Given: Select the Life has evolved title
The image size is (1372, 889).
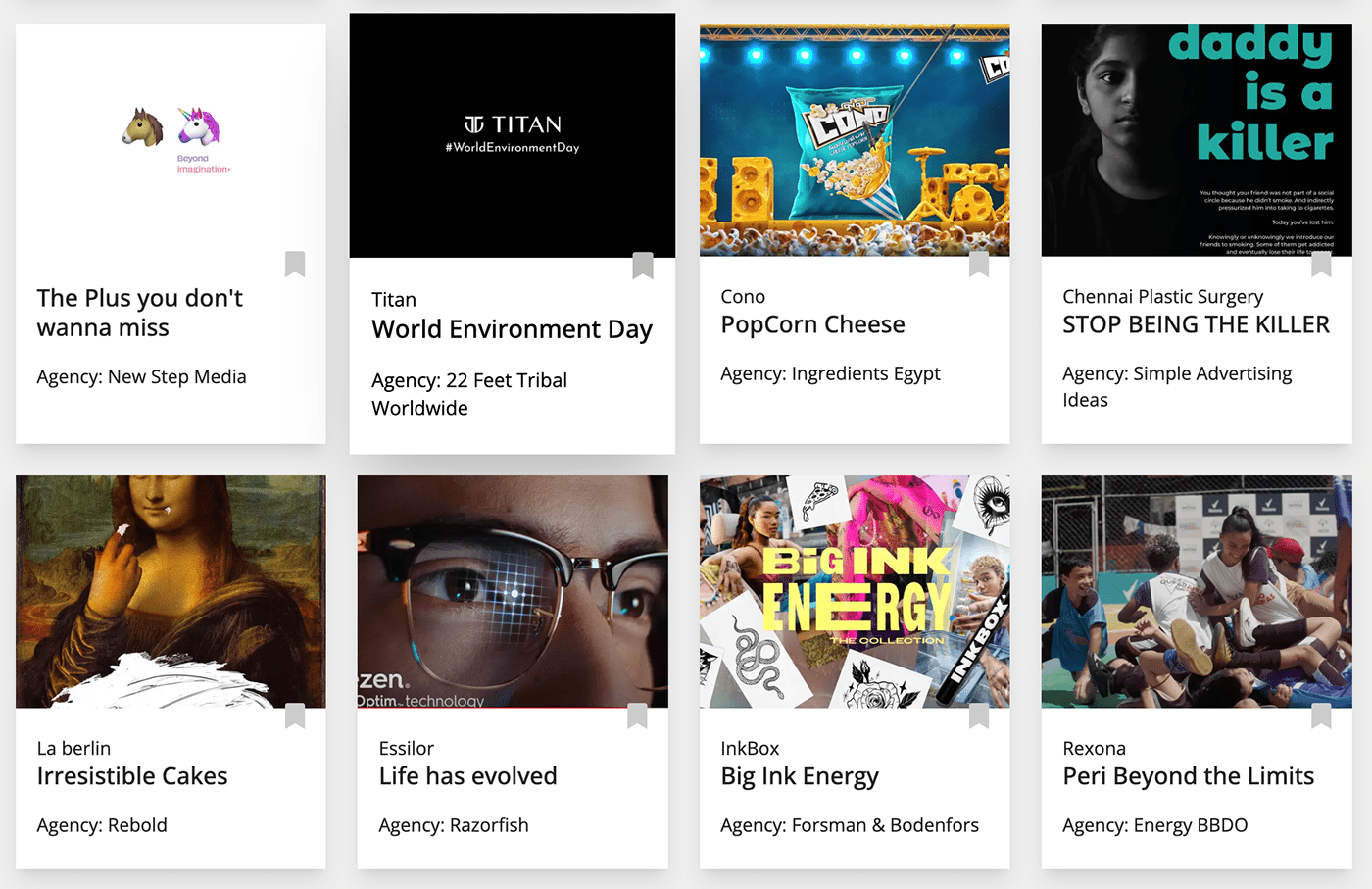Looking at the screenshot, I should 467,776.
